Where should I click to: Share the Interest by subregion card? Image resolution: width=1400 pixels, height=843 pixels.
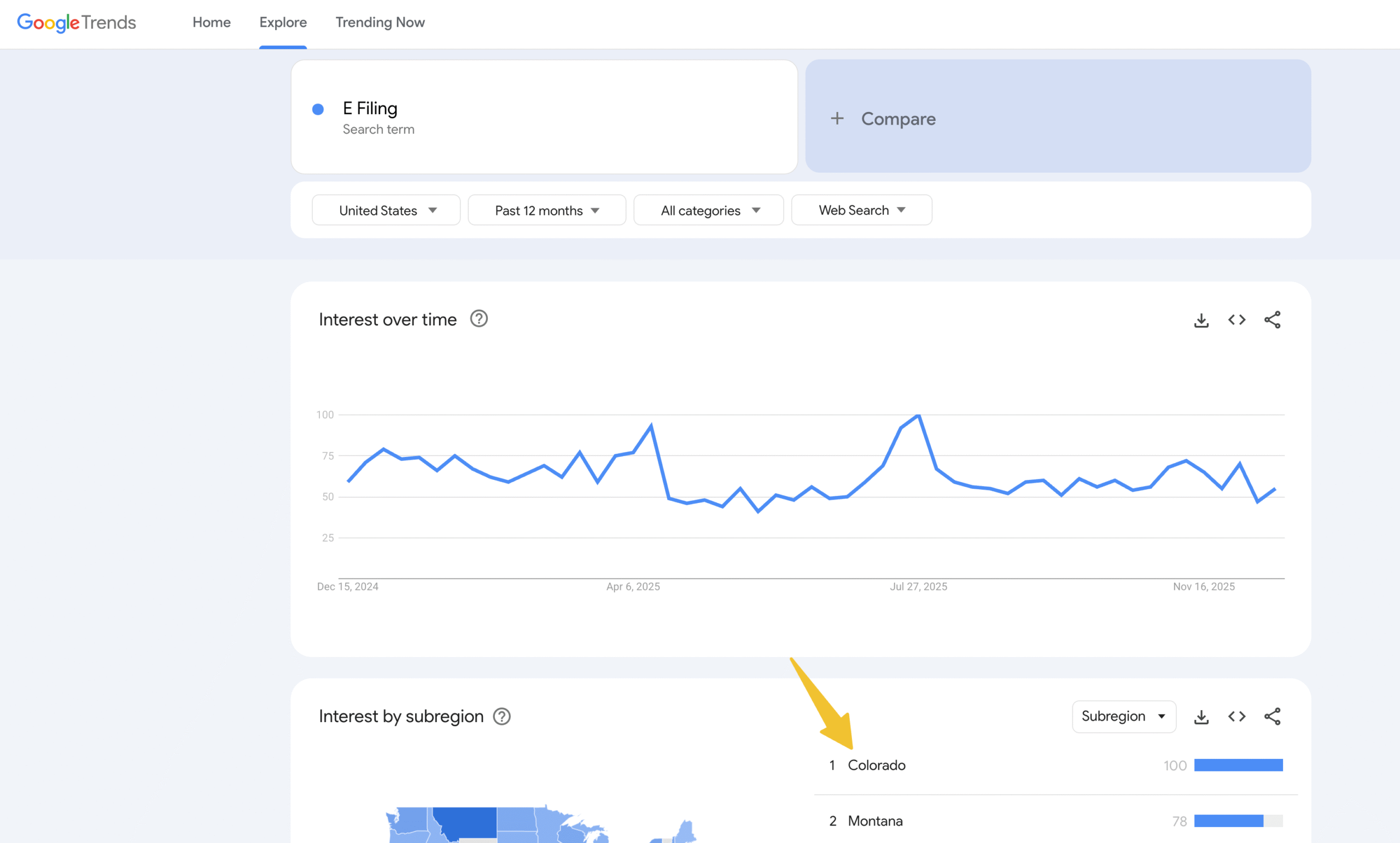tap(1271, 716)
